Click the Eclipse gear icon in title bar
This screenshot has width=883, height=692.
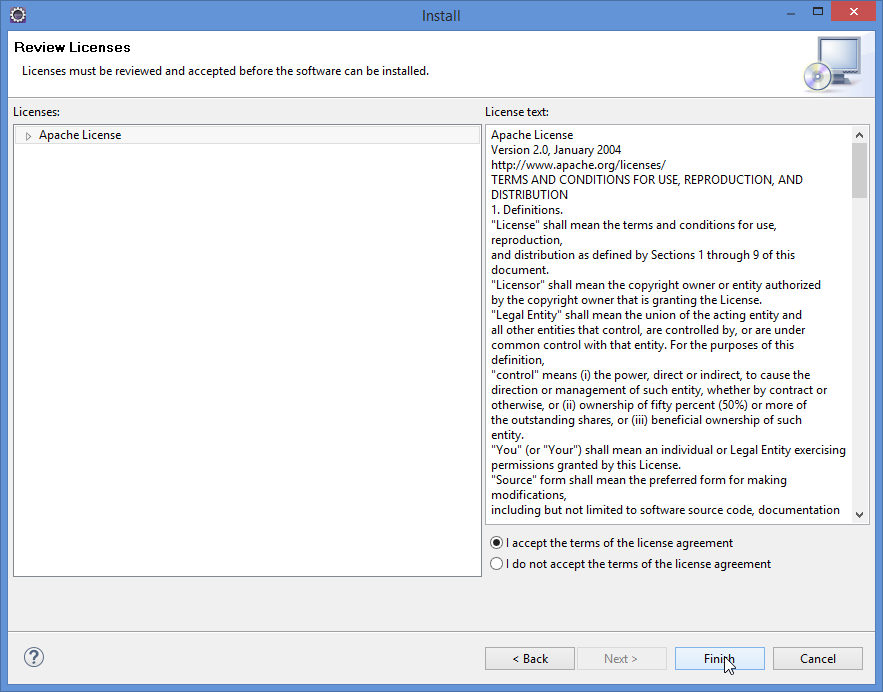pyautogui.click(x=18, y=15)
